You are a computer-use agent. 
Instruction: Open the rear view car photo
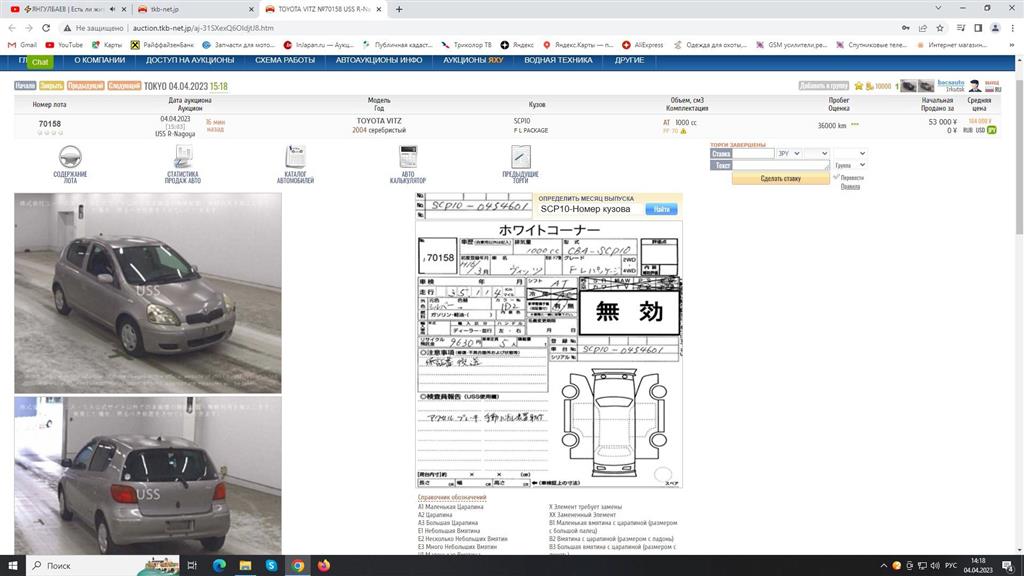point(148,476)
